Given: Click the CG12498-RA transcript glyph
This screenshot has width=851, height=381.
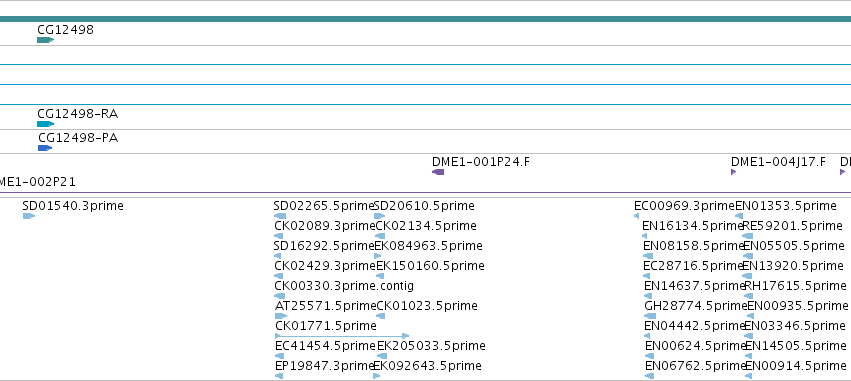Looking at the screenshot, I should [46, 124].
